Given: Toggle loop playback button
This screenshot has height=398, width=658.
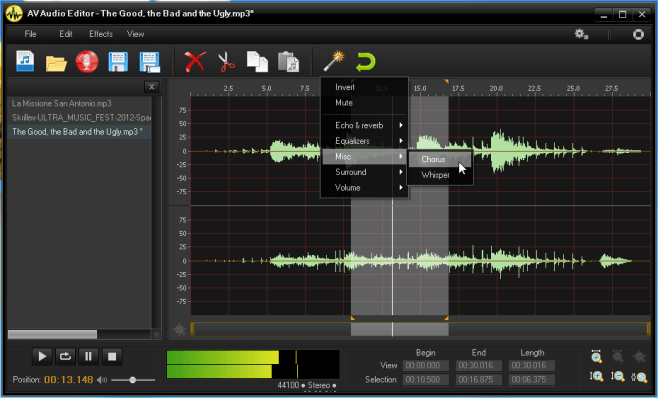Looking at the screenshot, I should tap(65, 356).
